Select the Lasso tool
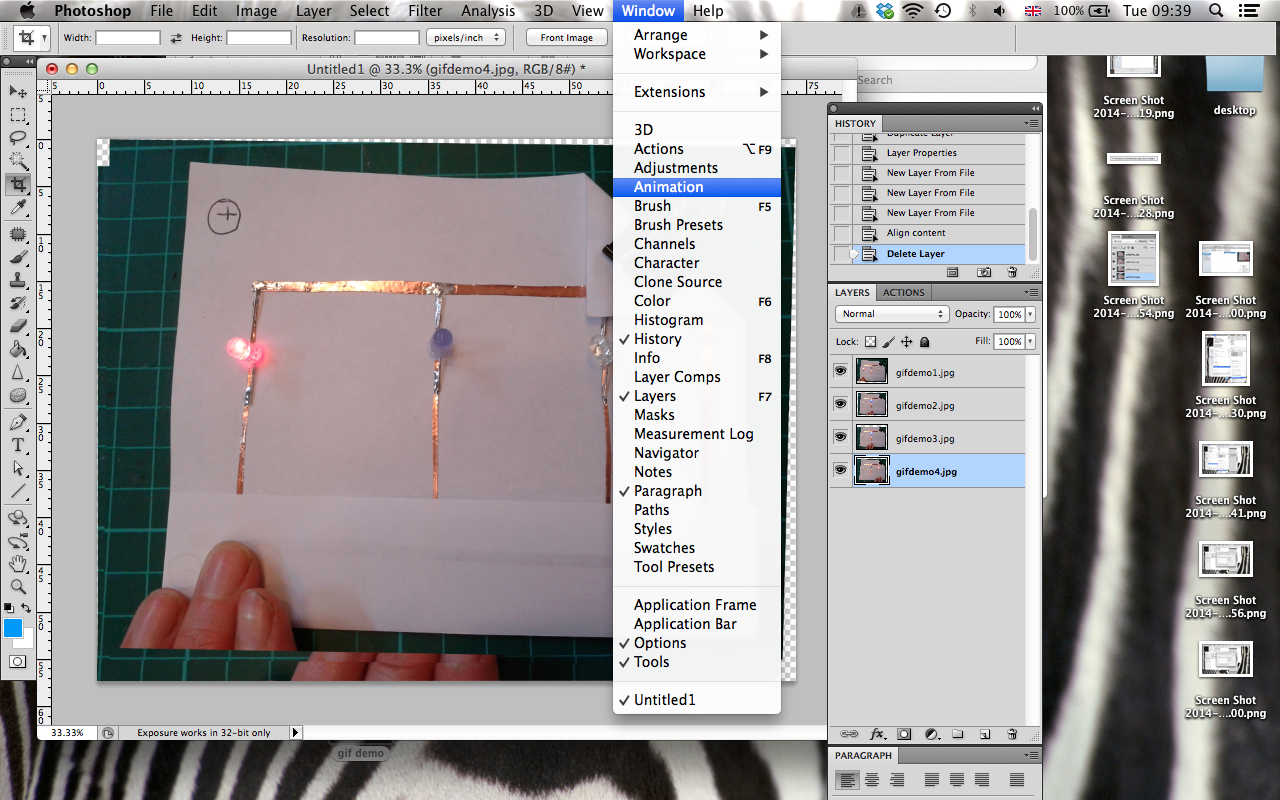Screen dimensions: 1280x800 click(x=18, y=138)
